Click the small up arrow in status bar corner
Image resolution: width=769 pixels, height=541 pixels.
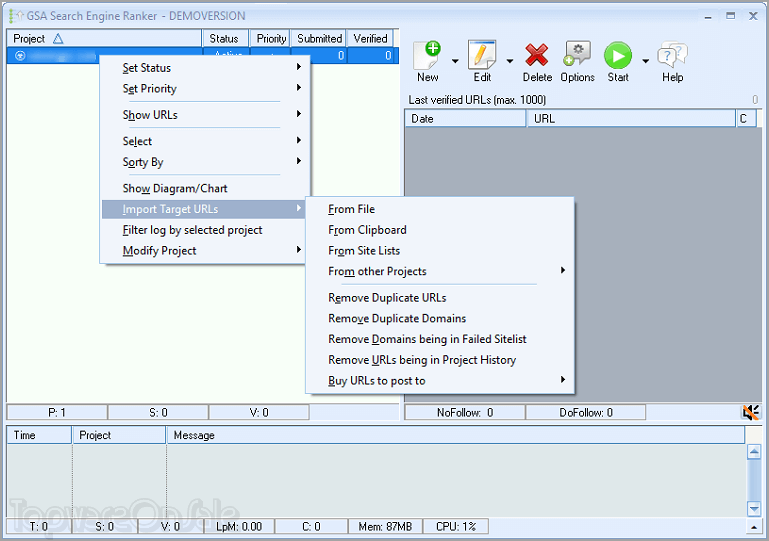[754, 527]
